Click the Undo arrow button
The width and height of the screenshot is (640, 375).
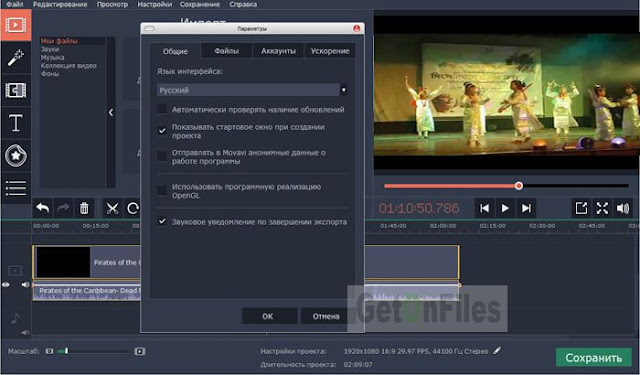[x=42, y=209]
